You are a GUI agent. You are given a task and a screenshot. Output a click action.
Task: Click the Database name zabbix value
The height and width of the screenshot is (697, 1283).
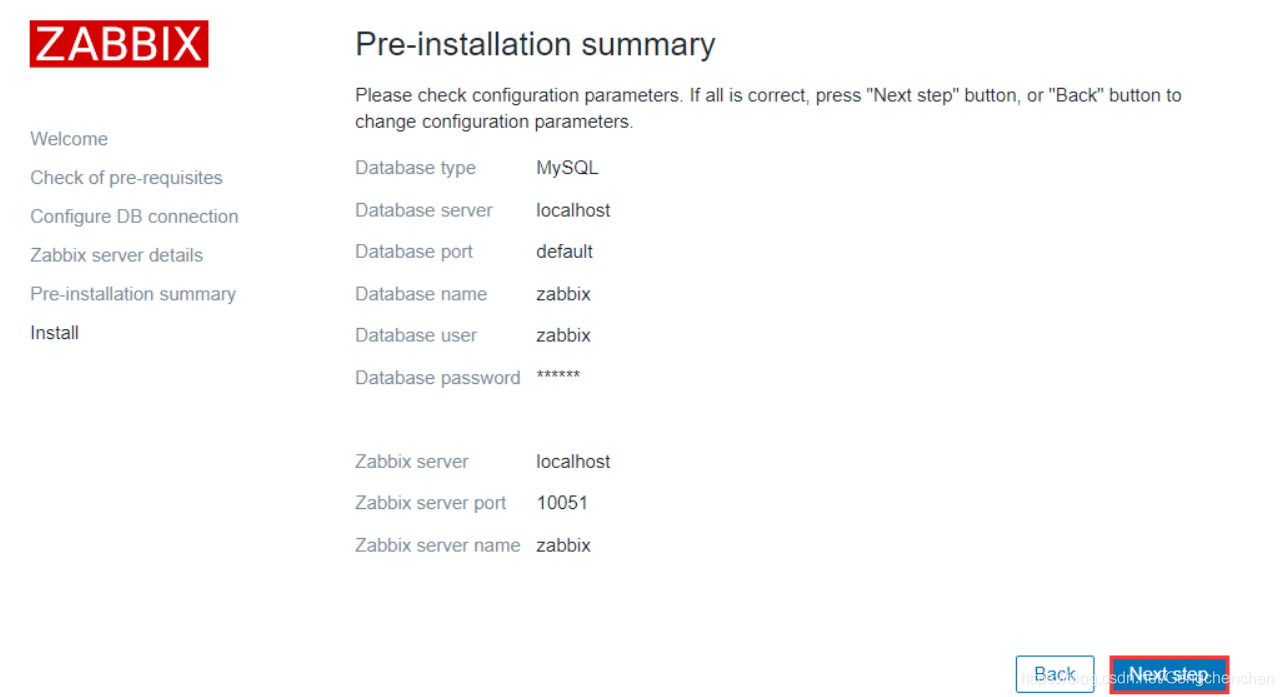pyautogui.click(x=563, y=294)
